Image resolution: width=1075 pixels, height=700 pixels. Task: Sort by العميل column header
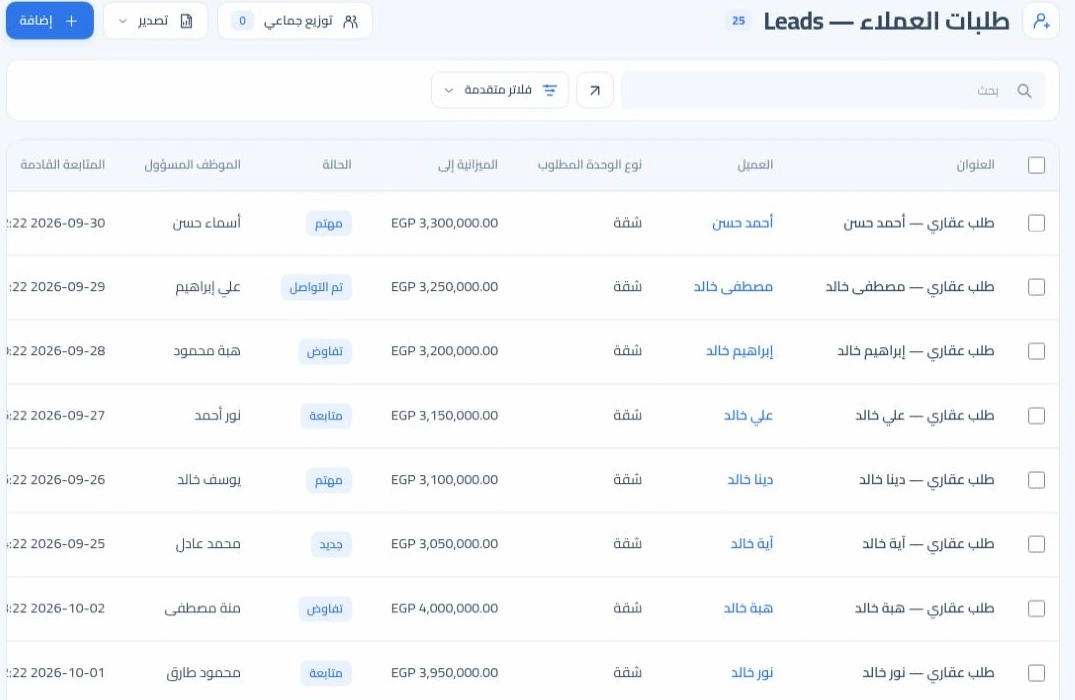755,165
